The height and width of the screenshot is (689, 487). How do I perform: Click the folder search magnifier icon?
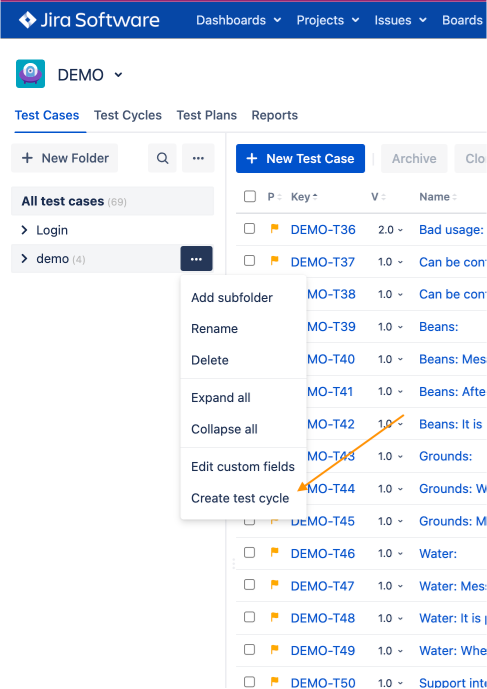coord(162,158)
